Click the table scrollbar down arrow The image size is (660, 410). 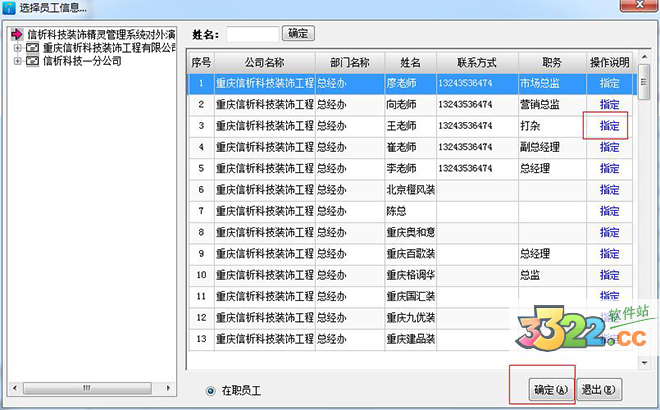tap(644, 362)
